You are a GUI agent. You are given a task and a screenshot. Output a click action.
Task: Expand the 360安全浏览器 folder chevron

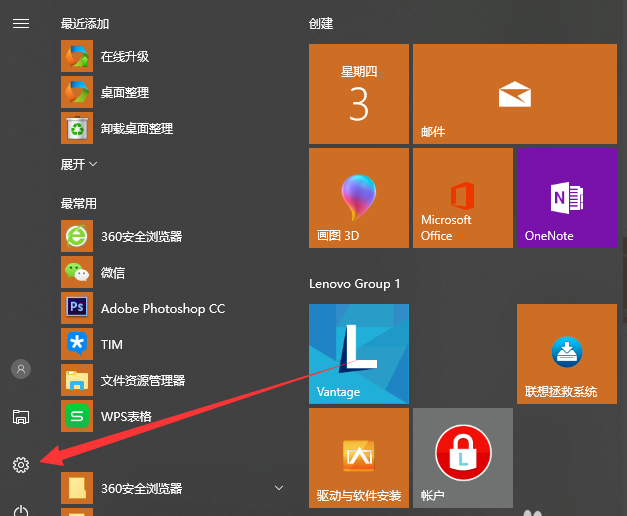pyautogui.click(x=279, y=488)
